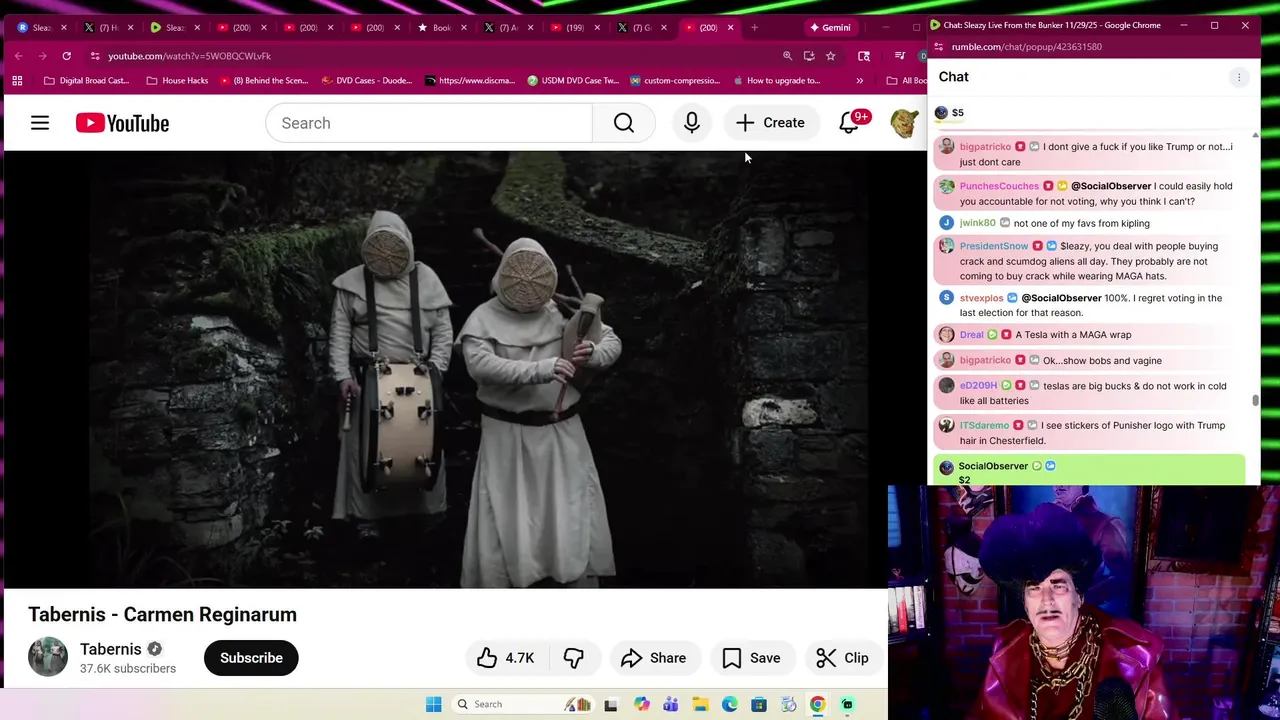Screen dimensions: 1280x720
Task: Open File Explorer from the taskbar
Action: 700,704
